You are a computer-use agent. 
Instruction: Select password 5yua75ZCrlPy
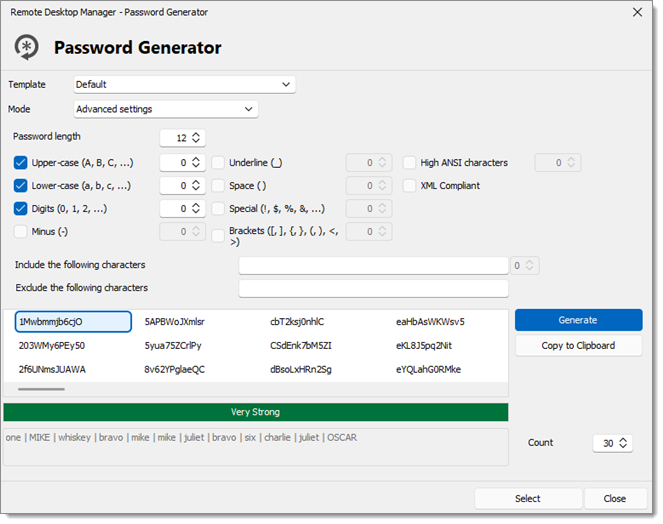click(x=173, y=346)
